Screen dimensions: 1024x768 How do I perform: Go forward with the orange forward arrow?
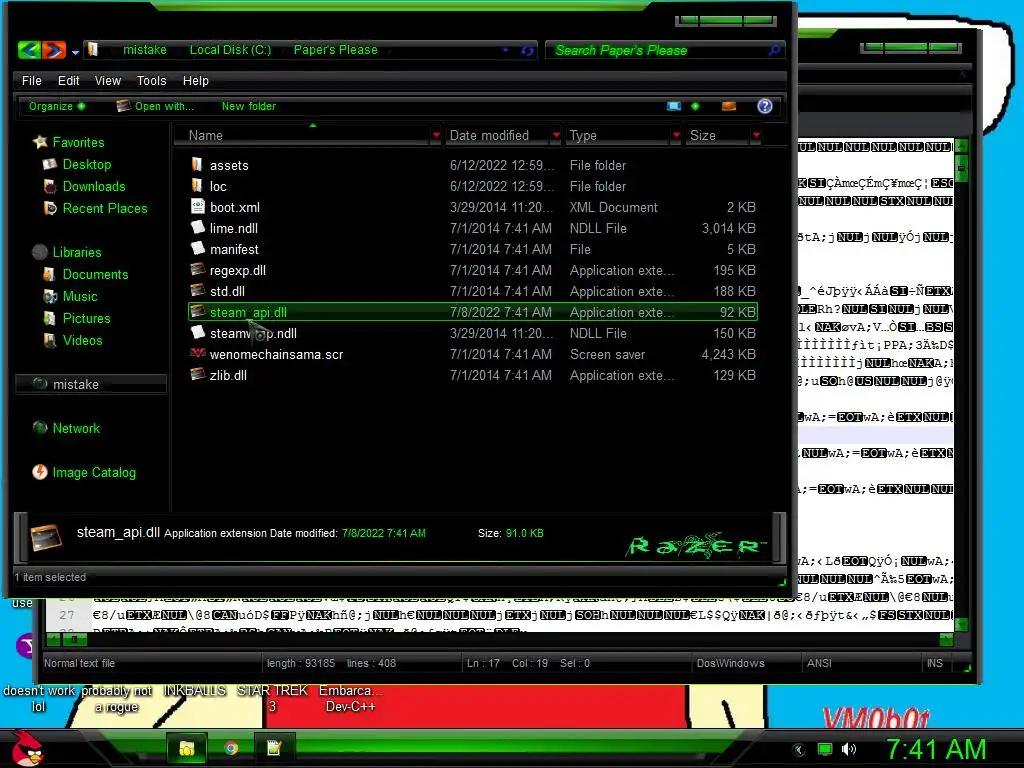pyautogui.click(x=54, y=50)
